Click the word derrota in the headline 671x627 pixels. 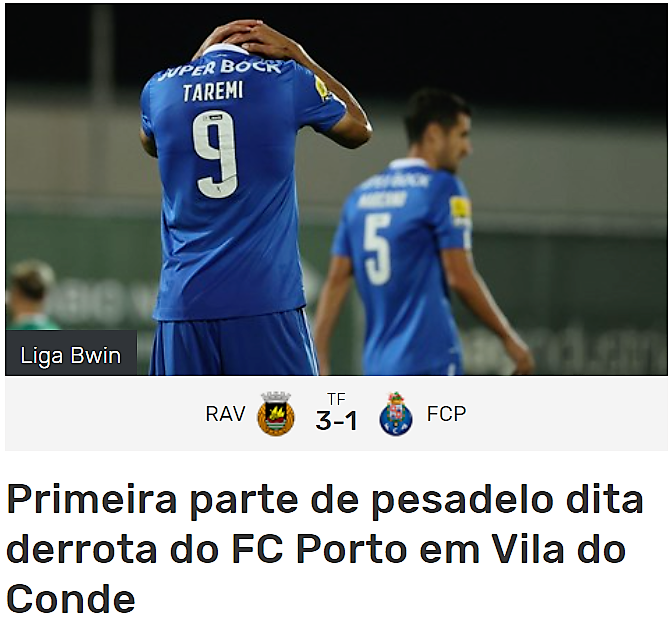click(x=81, y=549)
